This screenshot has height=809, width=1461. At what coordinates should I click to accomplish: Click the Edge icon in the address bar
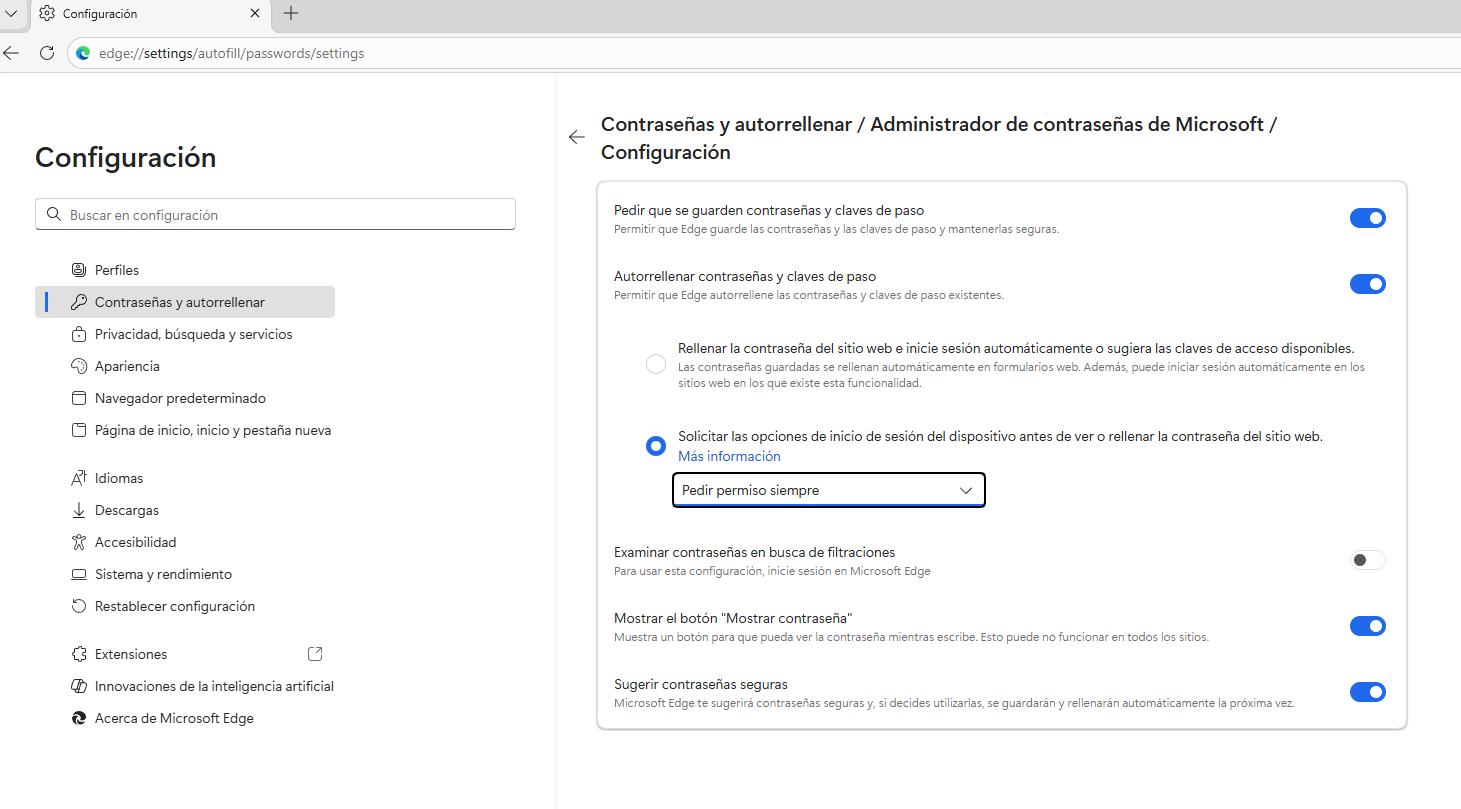pos(84,53)
